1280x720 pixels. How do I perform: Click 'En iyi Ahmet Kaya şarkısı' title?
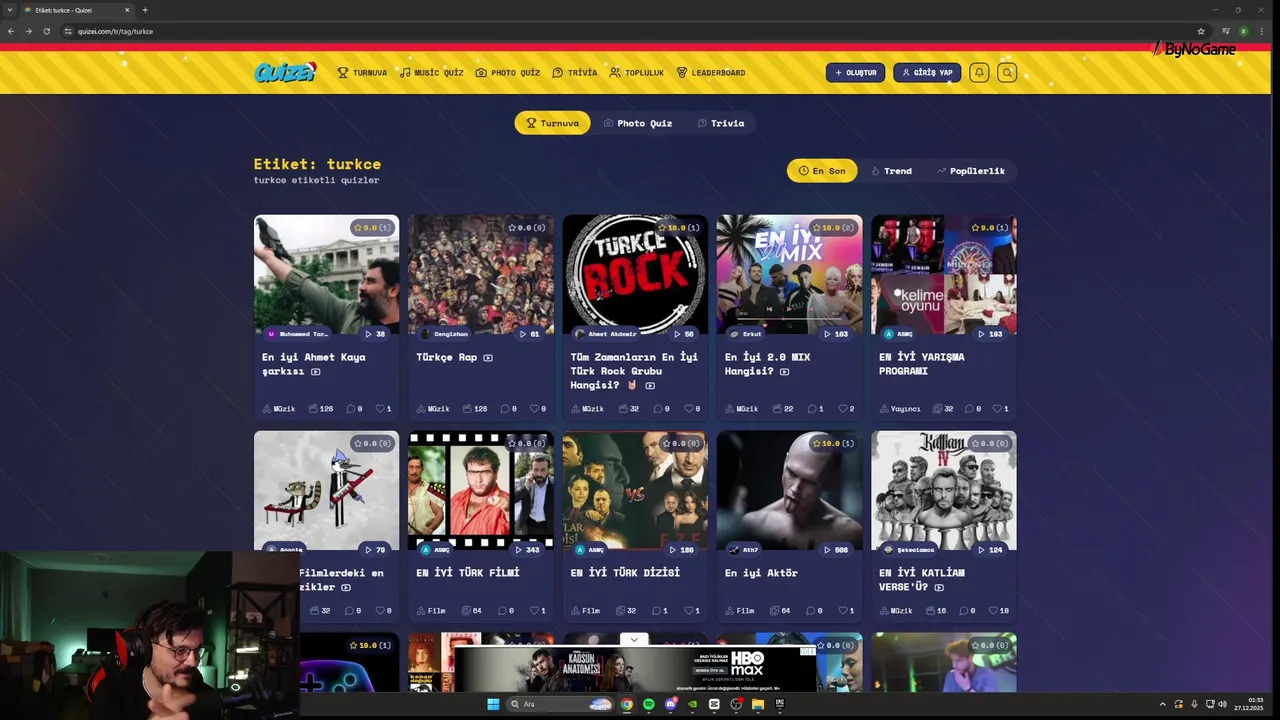tap(314, 364)
